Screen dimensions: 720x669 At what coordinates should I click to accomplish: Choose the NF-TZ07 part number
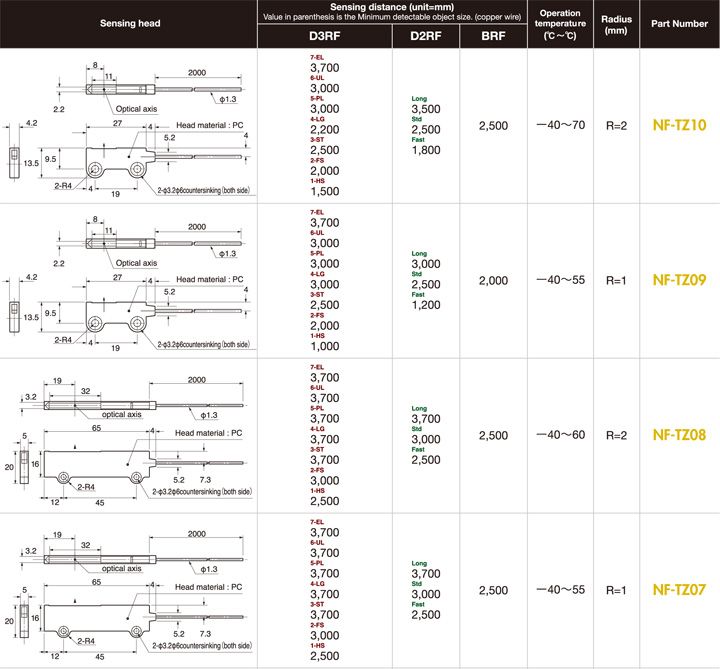coord(679,590)
